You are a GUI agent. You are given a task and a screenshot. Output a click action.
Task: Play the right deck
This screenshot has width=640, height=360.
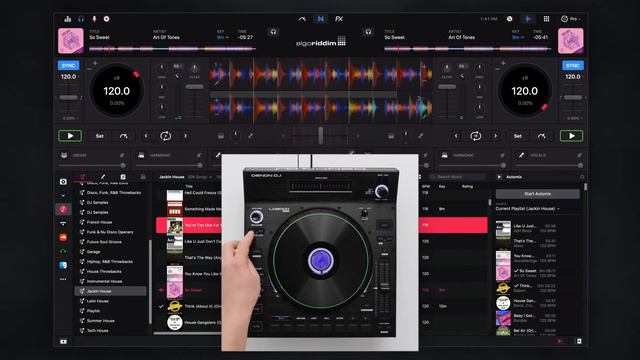(x=571, y=136)
